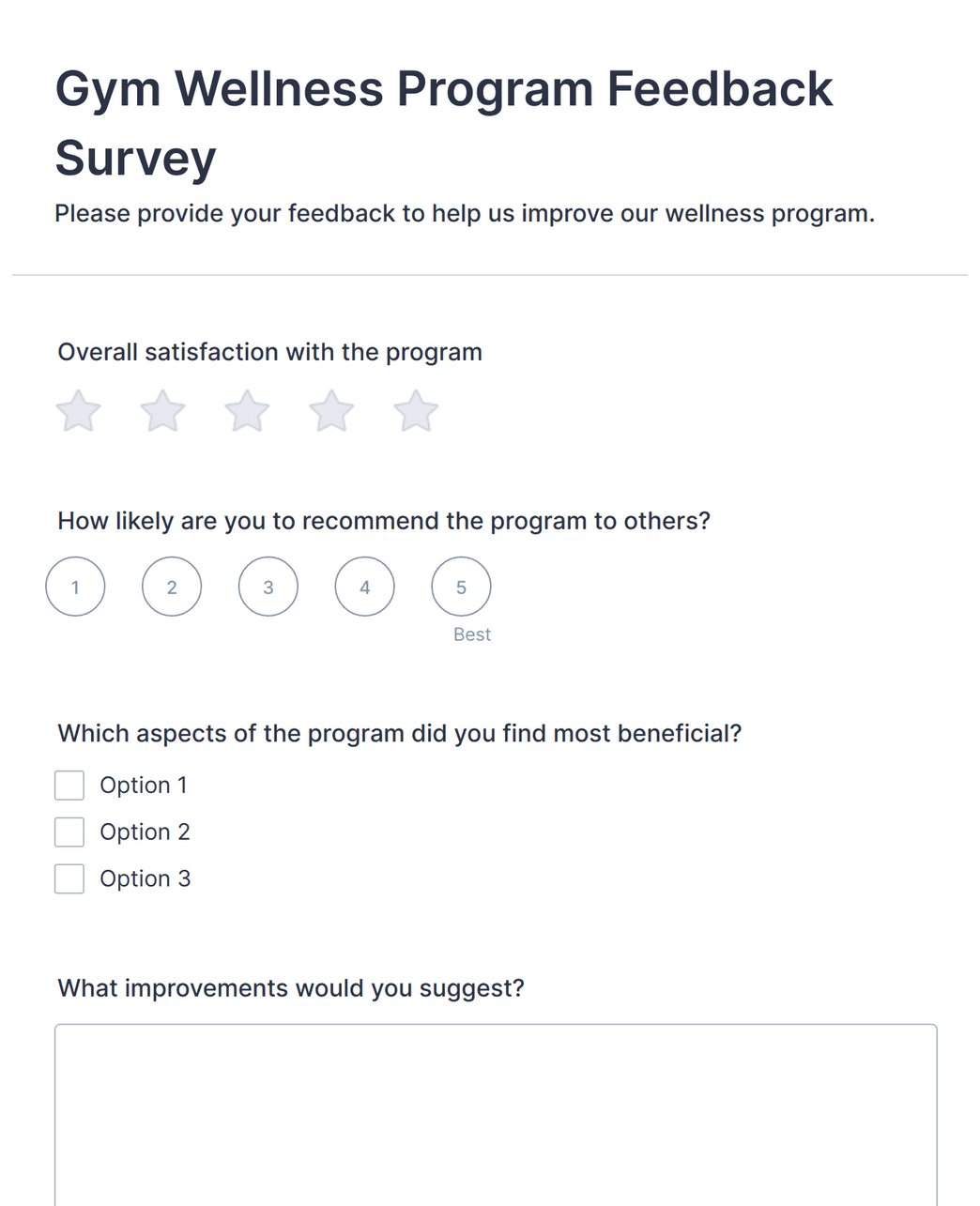
Task: Click the Option 1 label text
Action: point(144,786)
